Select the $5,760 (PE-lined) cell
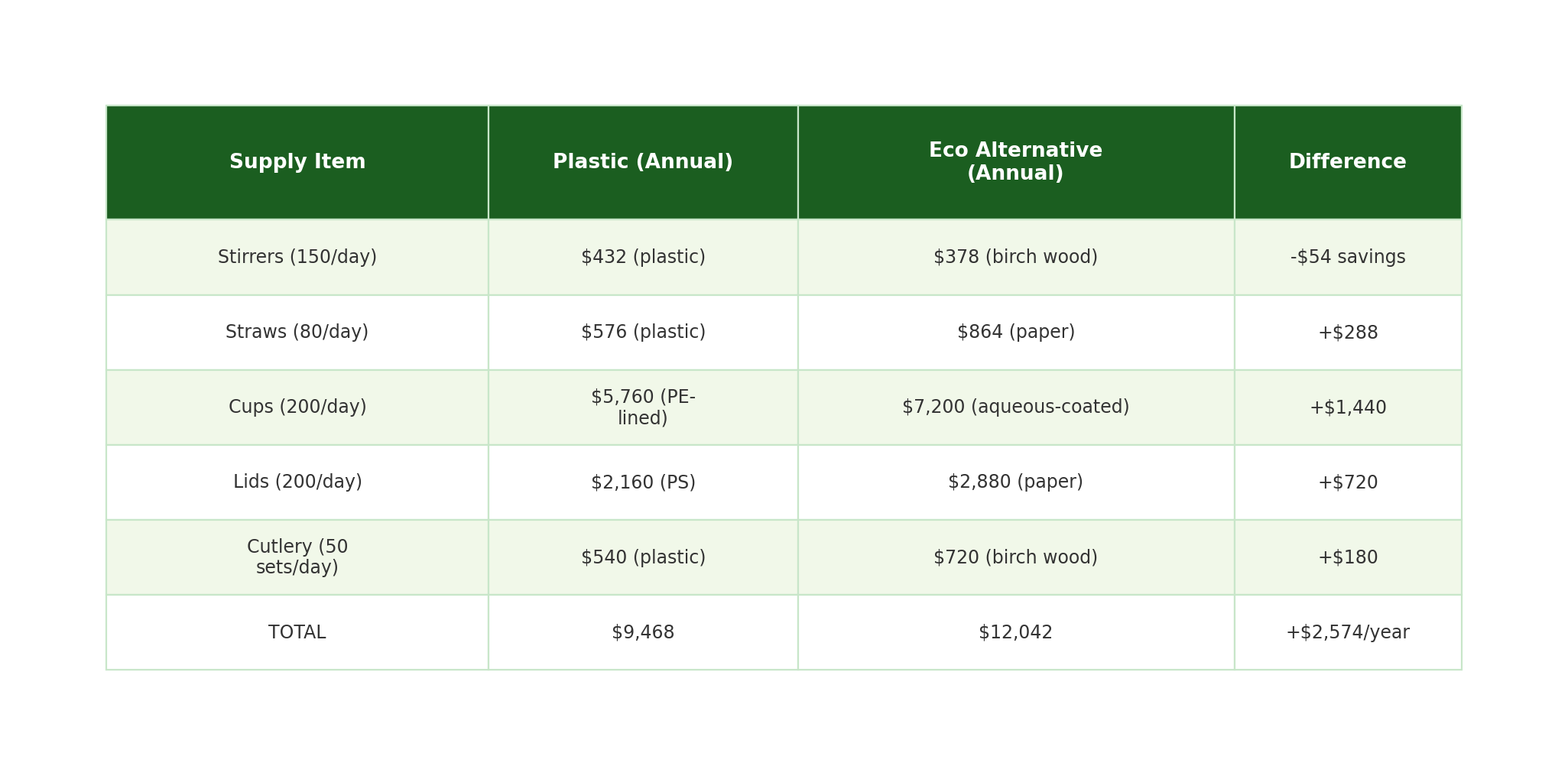This screenshot has height=776, width=1568. pos(643,407)
